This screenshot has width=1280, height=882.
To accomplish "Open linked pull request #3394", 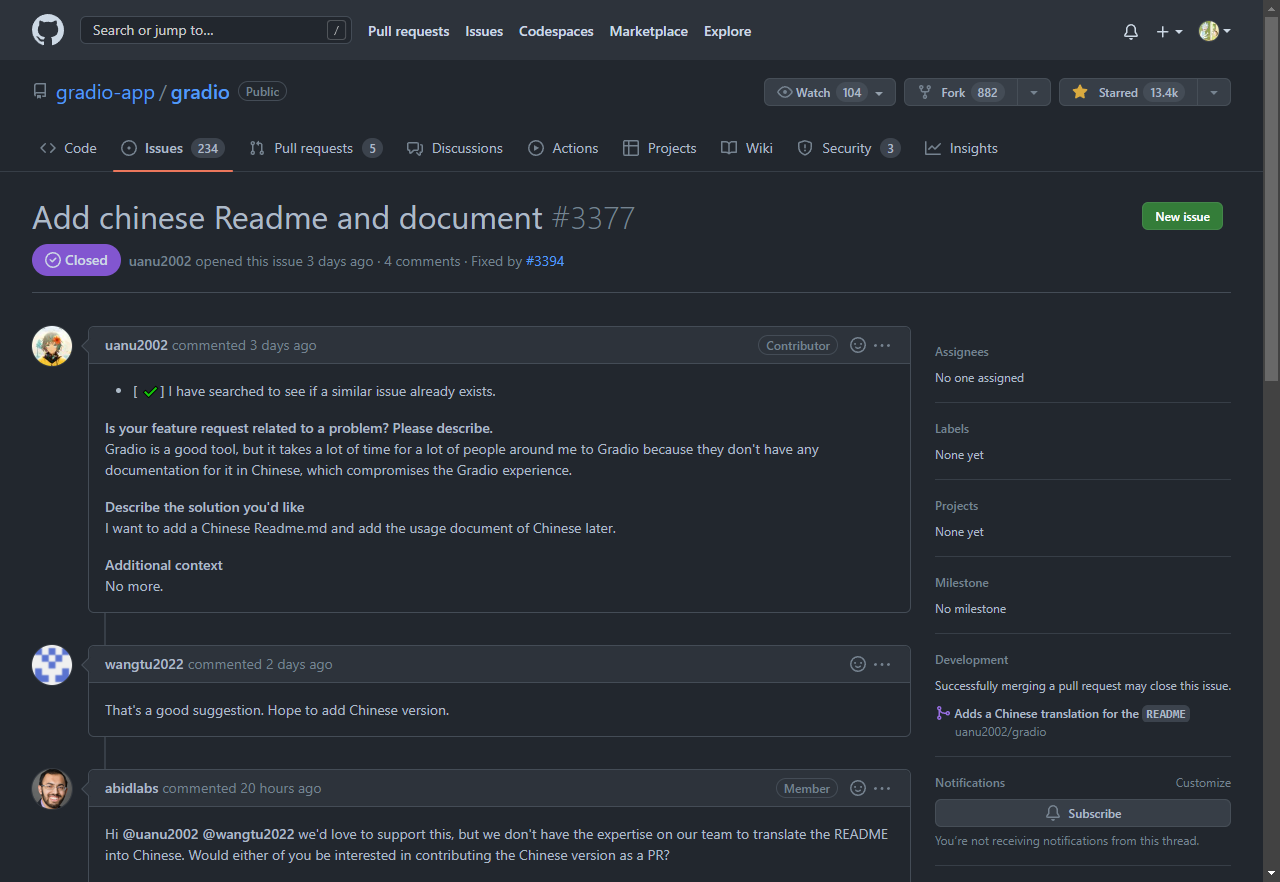I will coord(545,261).
